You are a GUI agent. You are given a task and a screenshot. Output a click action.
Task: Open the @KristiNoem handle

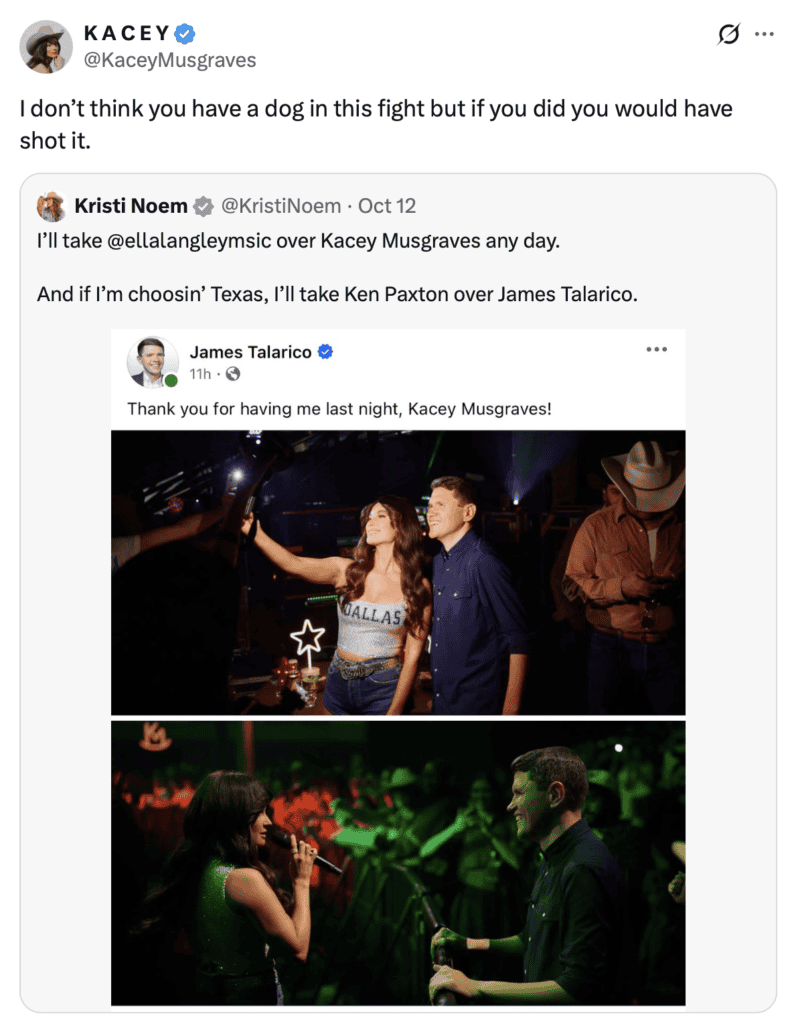[281, 206]
